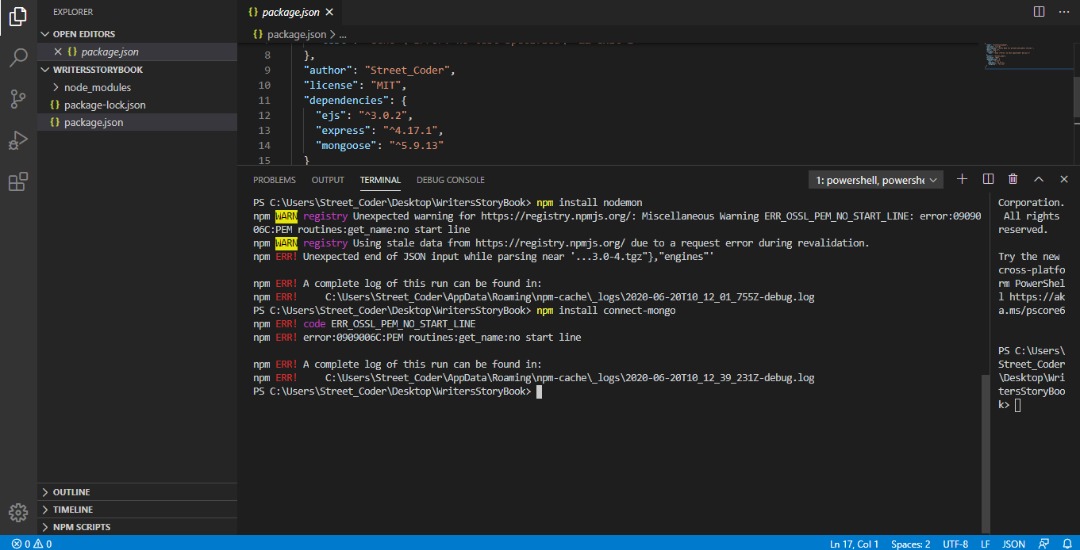Image resolution: width=1080 pixels, height=550 pixels.
Task: Change indentation via Spaces: 2
Action: click(x=911, y=544)
